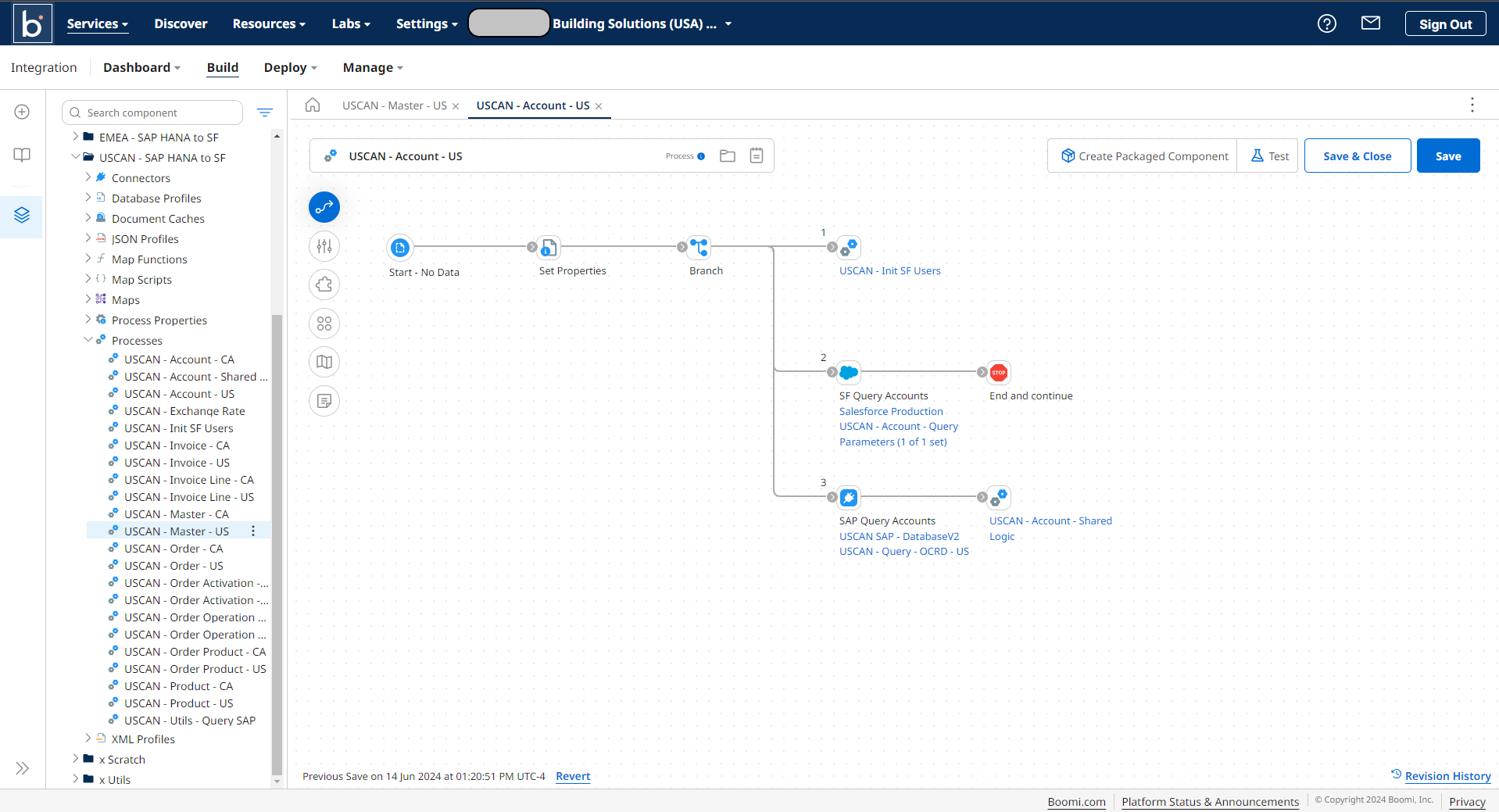Viewport: 1499px width, 812px height.
Task: Open the mail notifications icon
Action: click(1371, 23)
